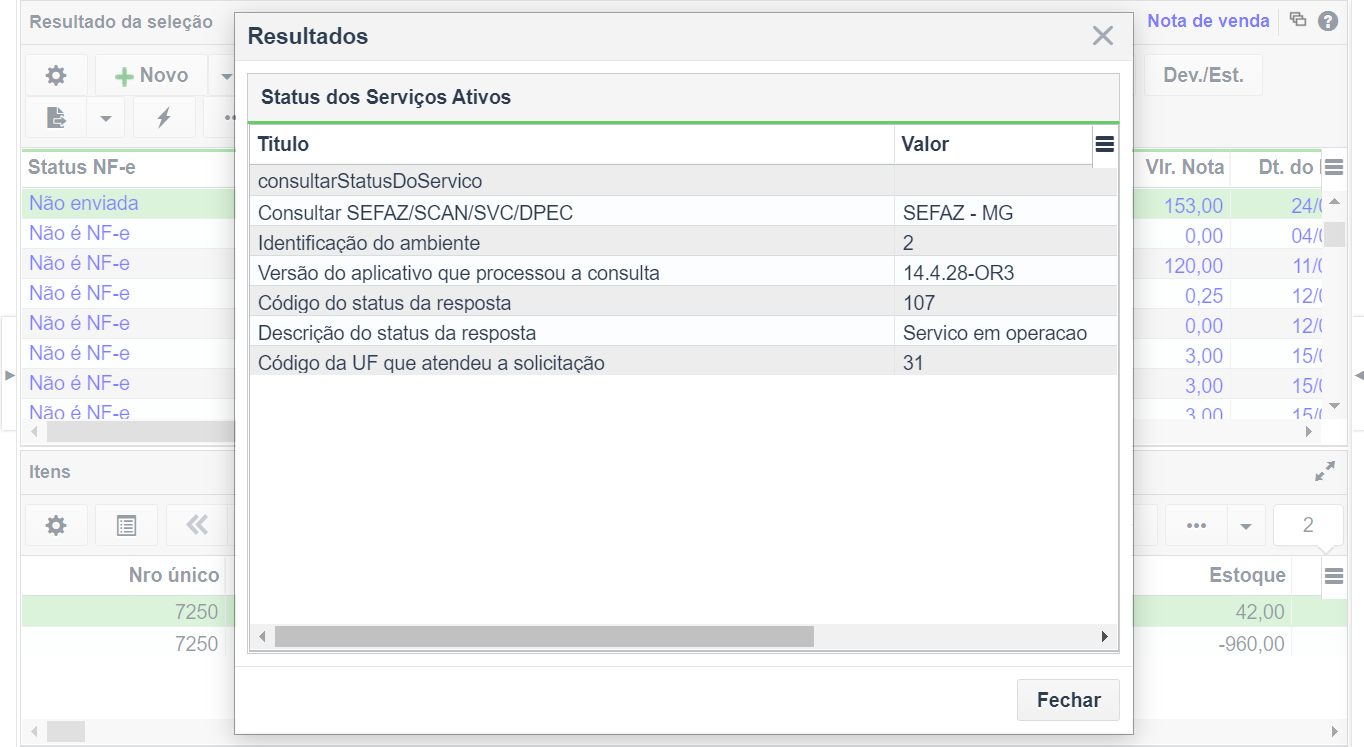The width and height of the screenshot is (1364, 747).
Task: Close the Resultados dialog with X
Action: 1102,37
